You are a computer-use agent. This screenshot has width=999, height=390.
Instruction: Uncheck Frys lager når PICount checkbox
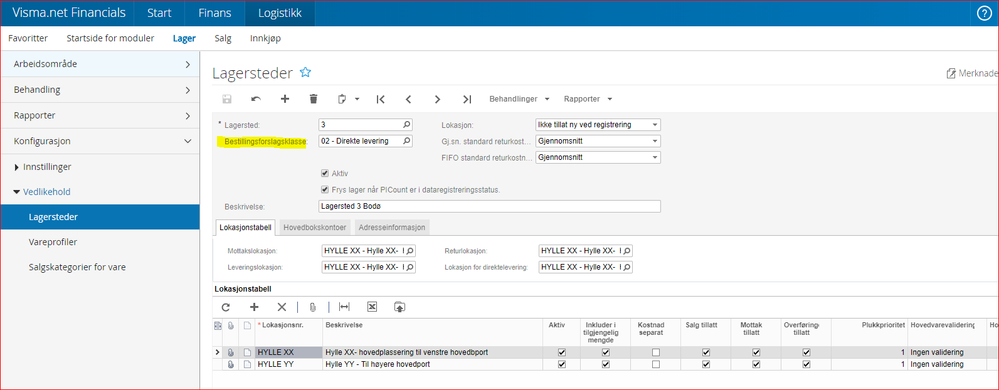pyautogui.click(x=326, y=189)
